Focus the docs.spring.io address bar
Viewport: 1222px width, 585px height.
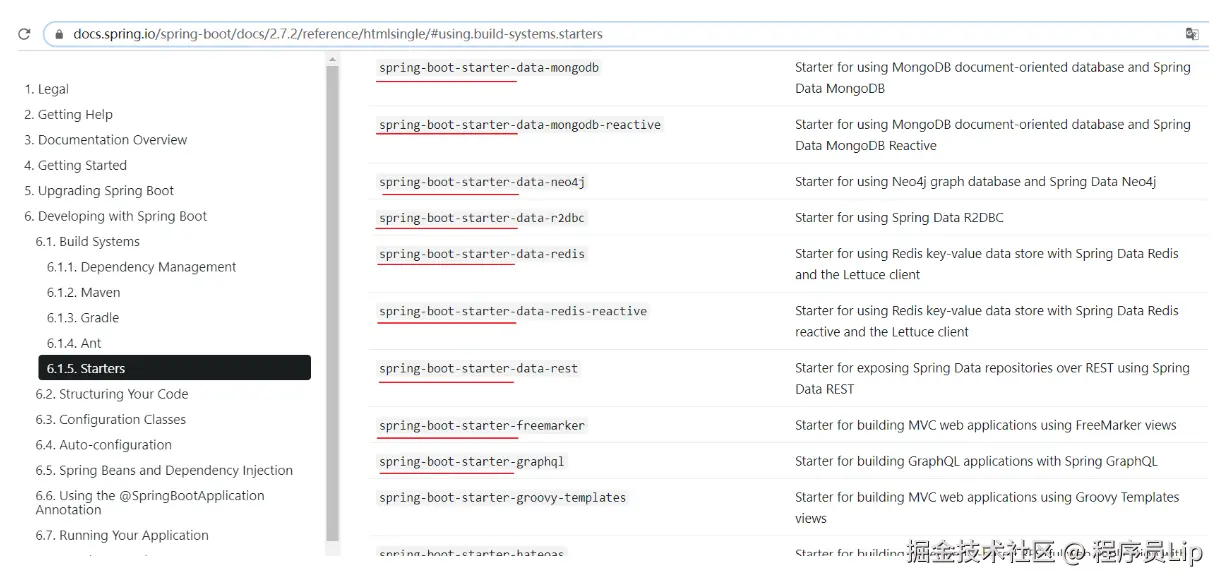(625, 34)
